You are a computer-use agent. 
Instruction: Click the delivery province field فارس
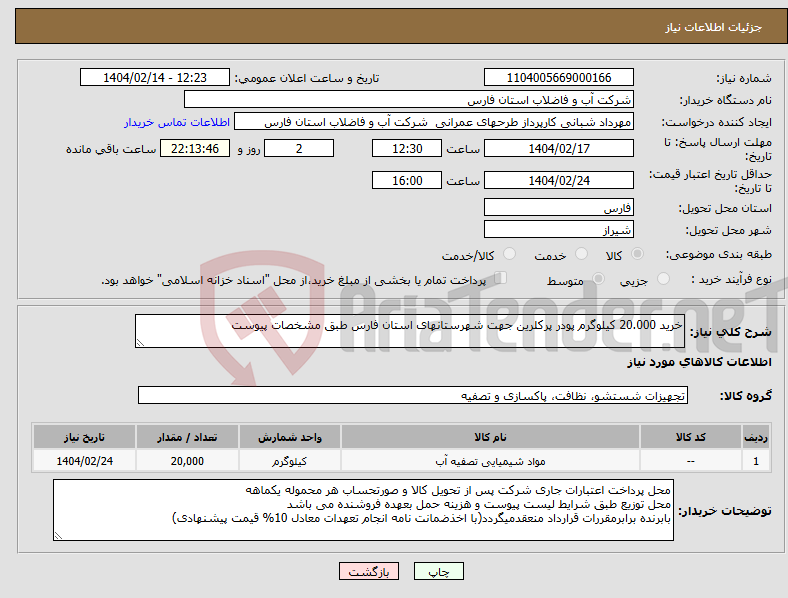click(x=559, y=207)
